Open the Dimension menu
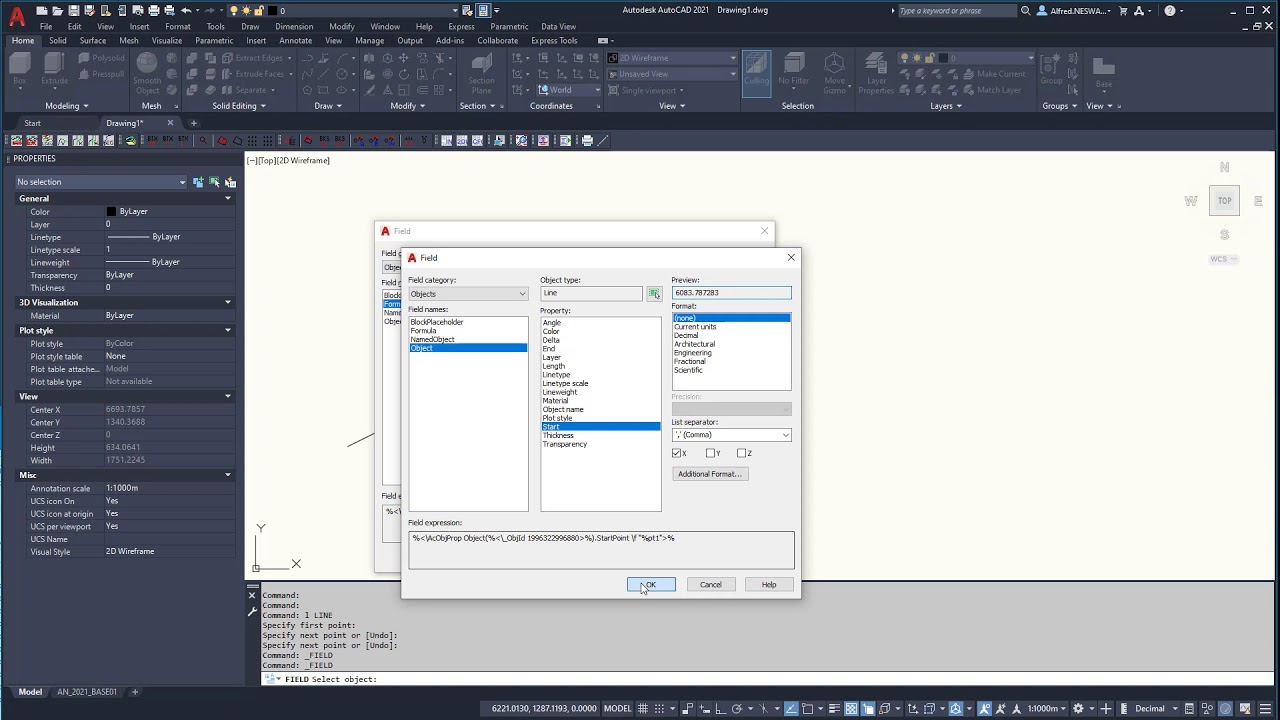This screenshot has width=1280, height=720. [294, 27]
